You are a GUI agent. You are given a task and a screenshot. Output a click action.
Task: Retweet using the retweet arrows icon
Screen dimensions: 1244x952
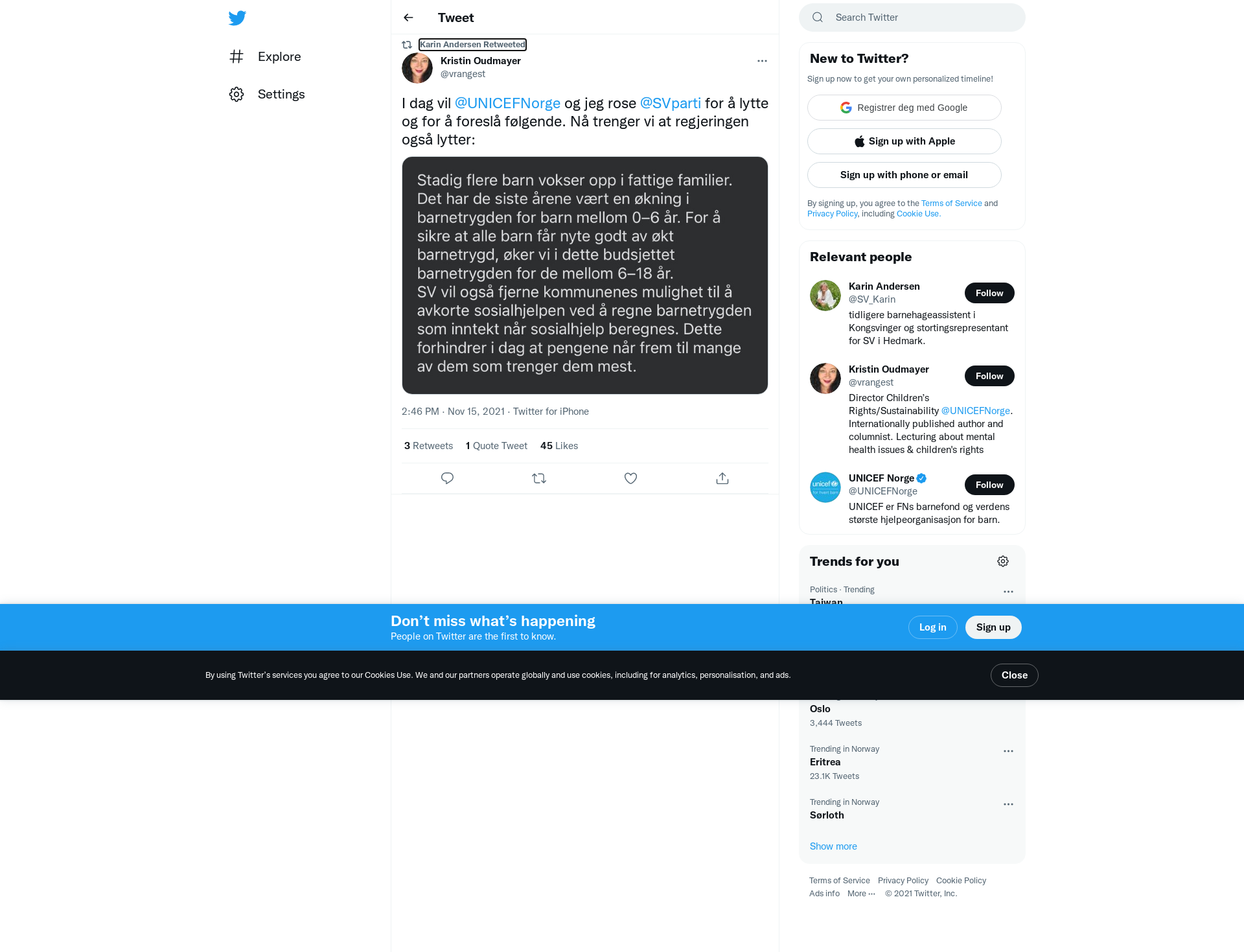click(x=539, y=478)
